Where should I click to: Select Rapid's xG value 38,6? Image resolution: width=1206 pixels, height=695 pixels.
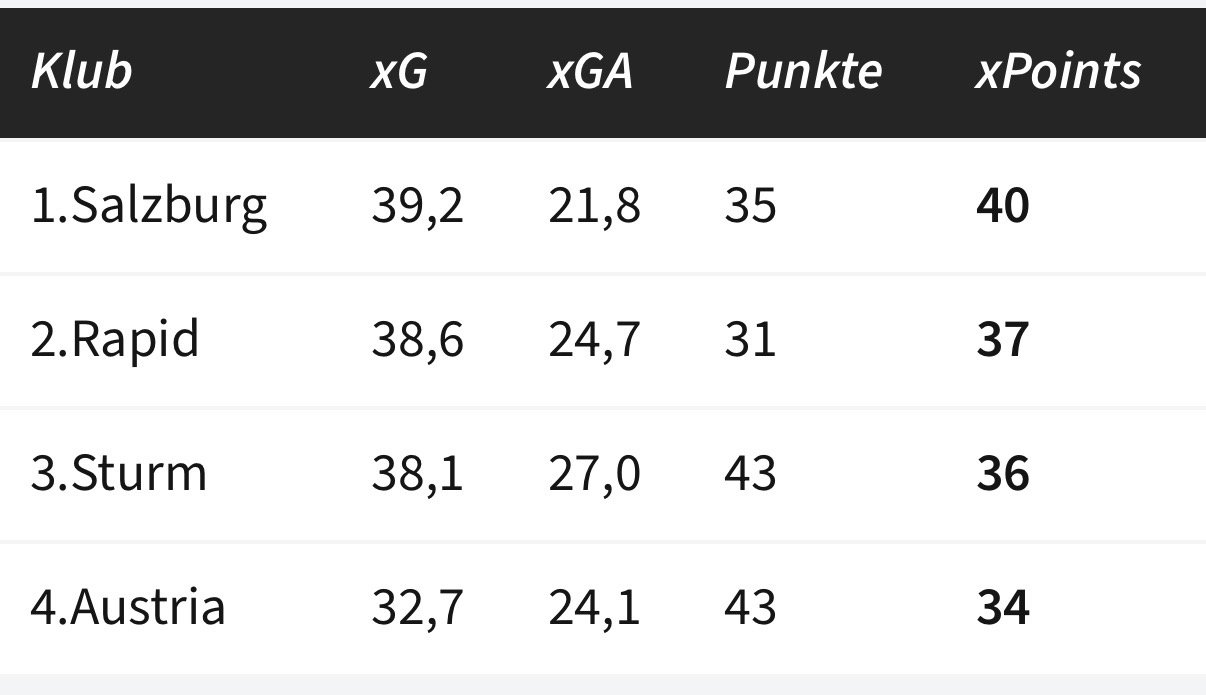point(417,340)
